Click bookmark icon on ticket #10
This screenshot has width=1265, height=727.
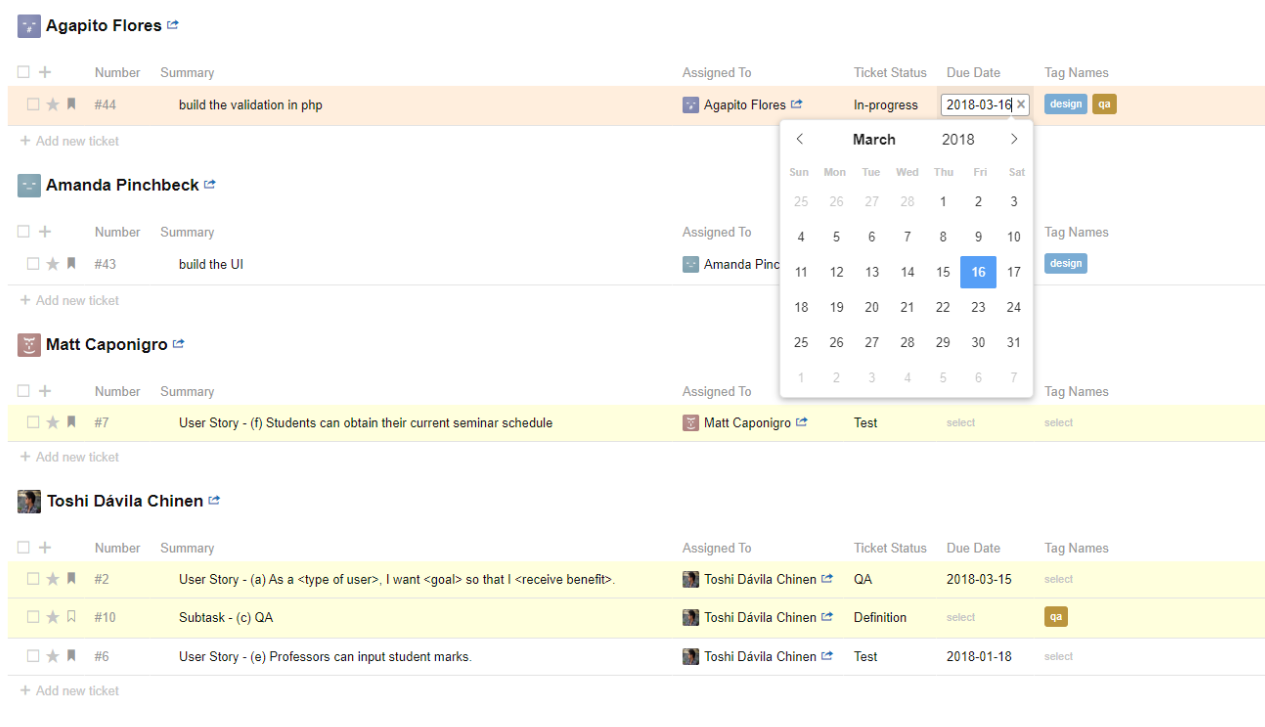click(71, 617)
